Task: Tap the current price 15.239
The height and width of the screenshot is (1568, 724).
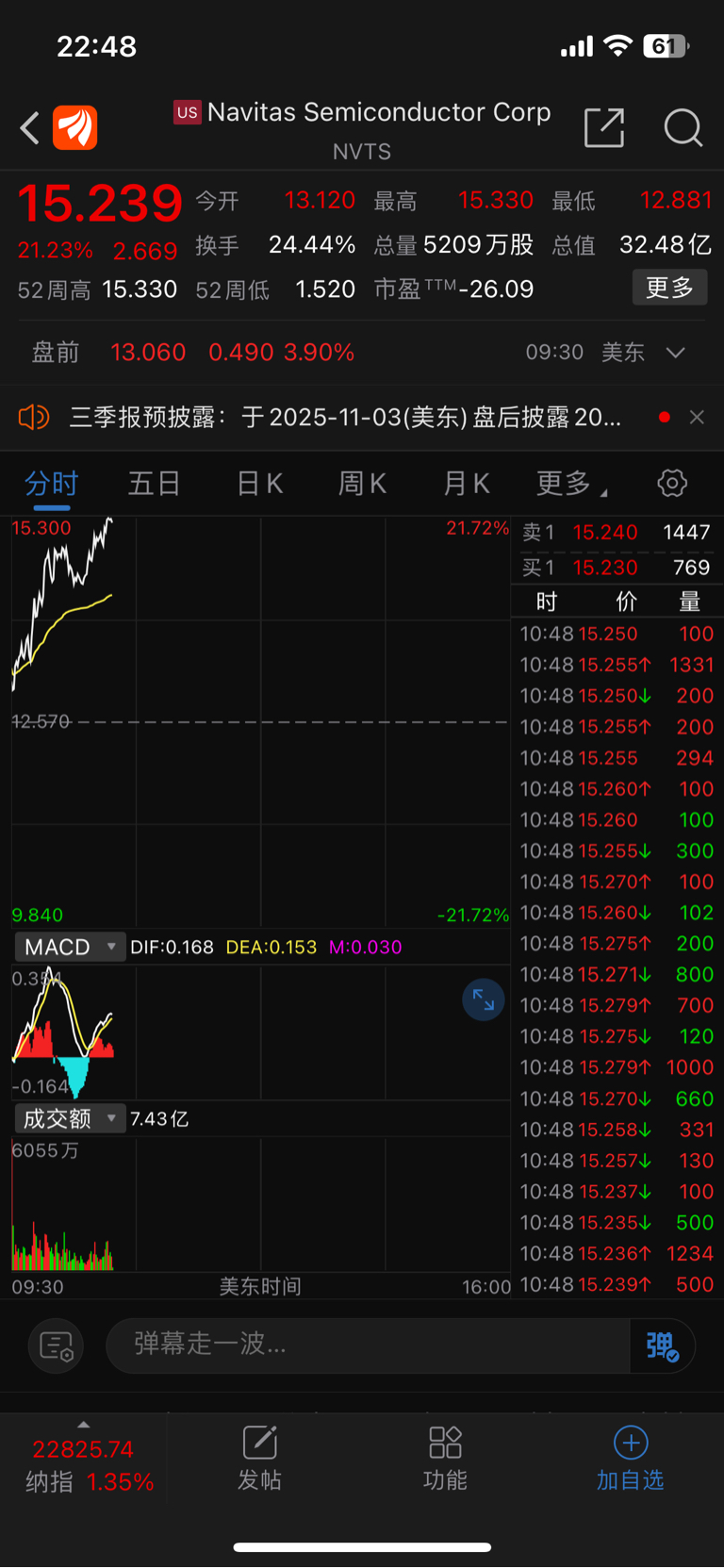Action: pos(100,203)
